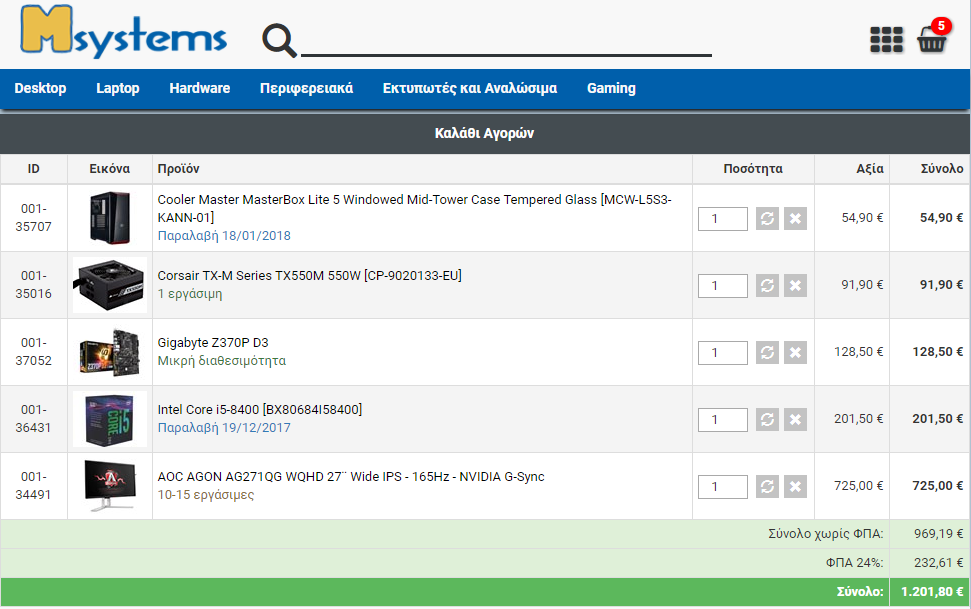Click product ID 001-35016
This screenshot has width=971, height=609.
[33, 284]
